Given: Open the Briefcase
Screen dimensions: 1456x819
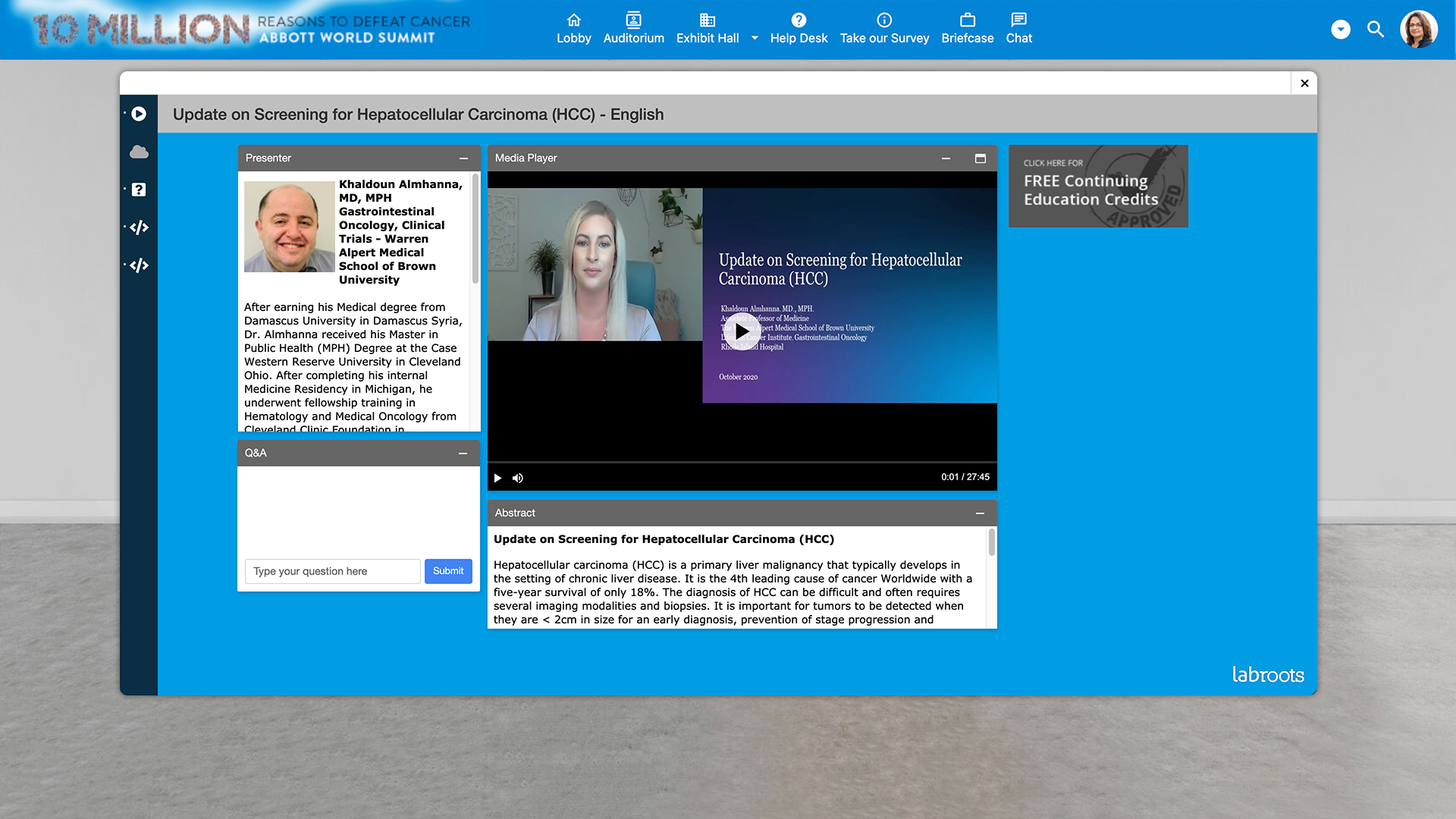Looking at the screenshot, I should pos(967,29).
